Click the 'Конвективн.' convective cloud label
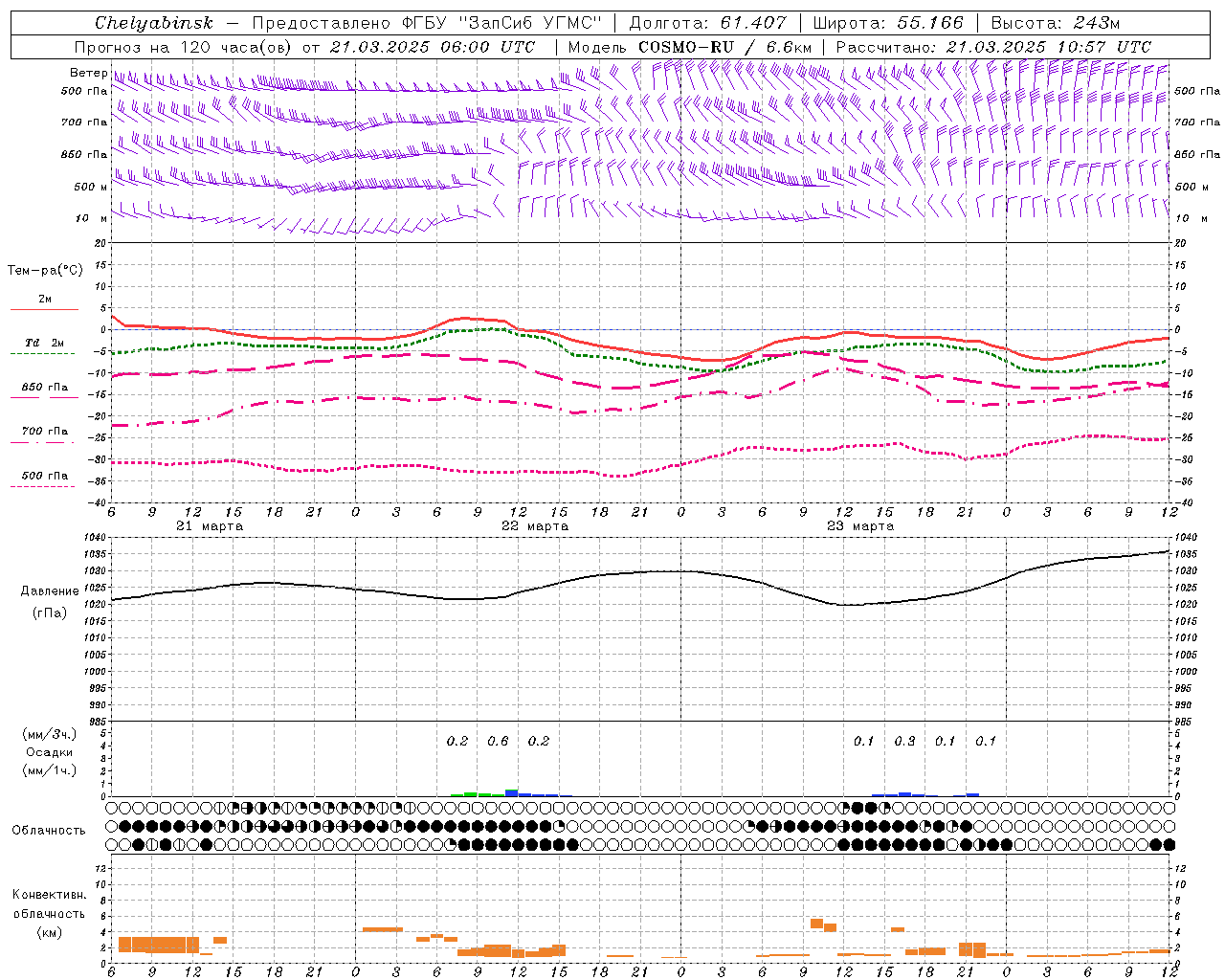The image size is (1225, 980). click(x=50, y=895)
